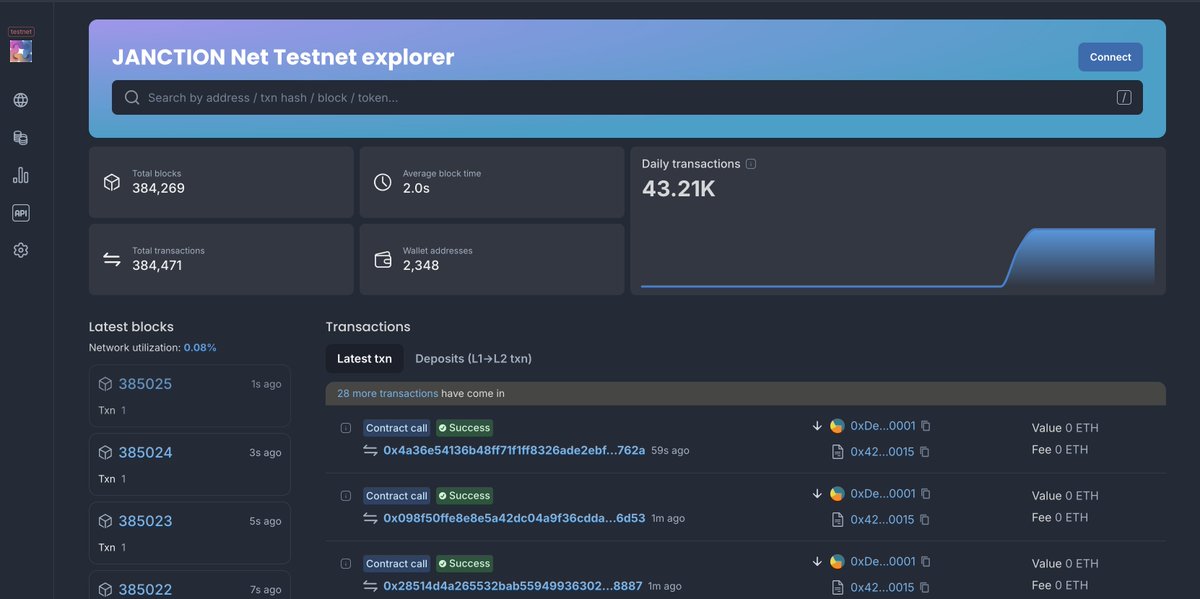This screenshot has width=1200, height=599.
Task: Open sender 0xDe...0001 in 0x28514d transaction
Action: [x=883, y=562]
